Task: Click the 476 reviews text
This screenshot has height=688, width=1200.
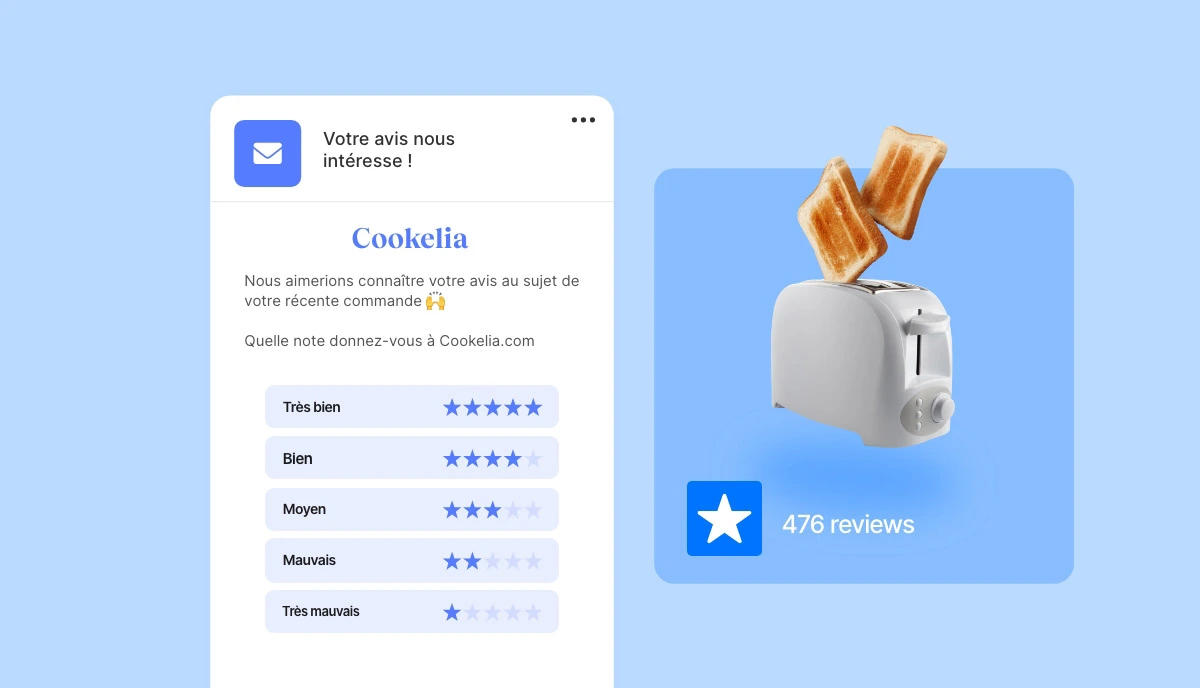Action: 848,524
